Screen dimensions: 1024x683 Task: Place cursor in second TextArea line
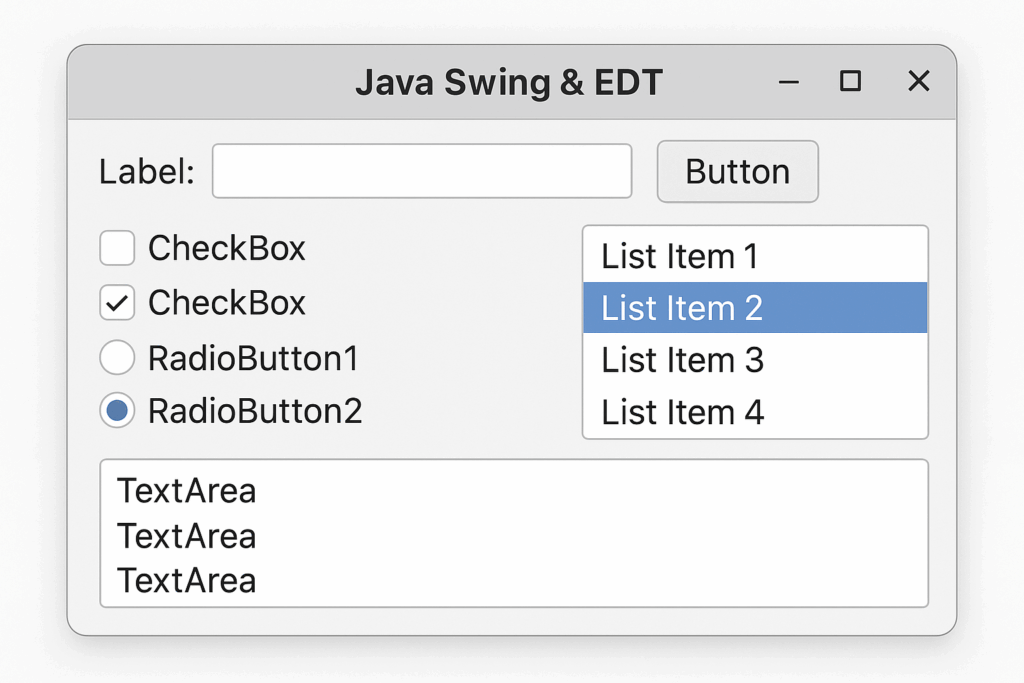(187, 536)
